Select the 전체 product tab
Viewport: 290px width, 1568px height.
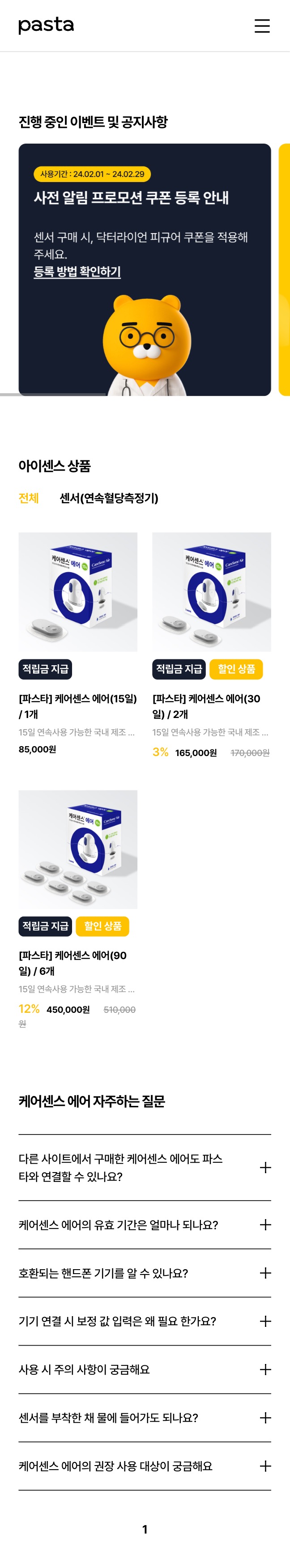click(x=29, y=498)
